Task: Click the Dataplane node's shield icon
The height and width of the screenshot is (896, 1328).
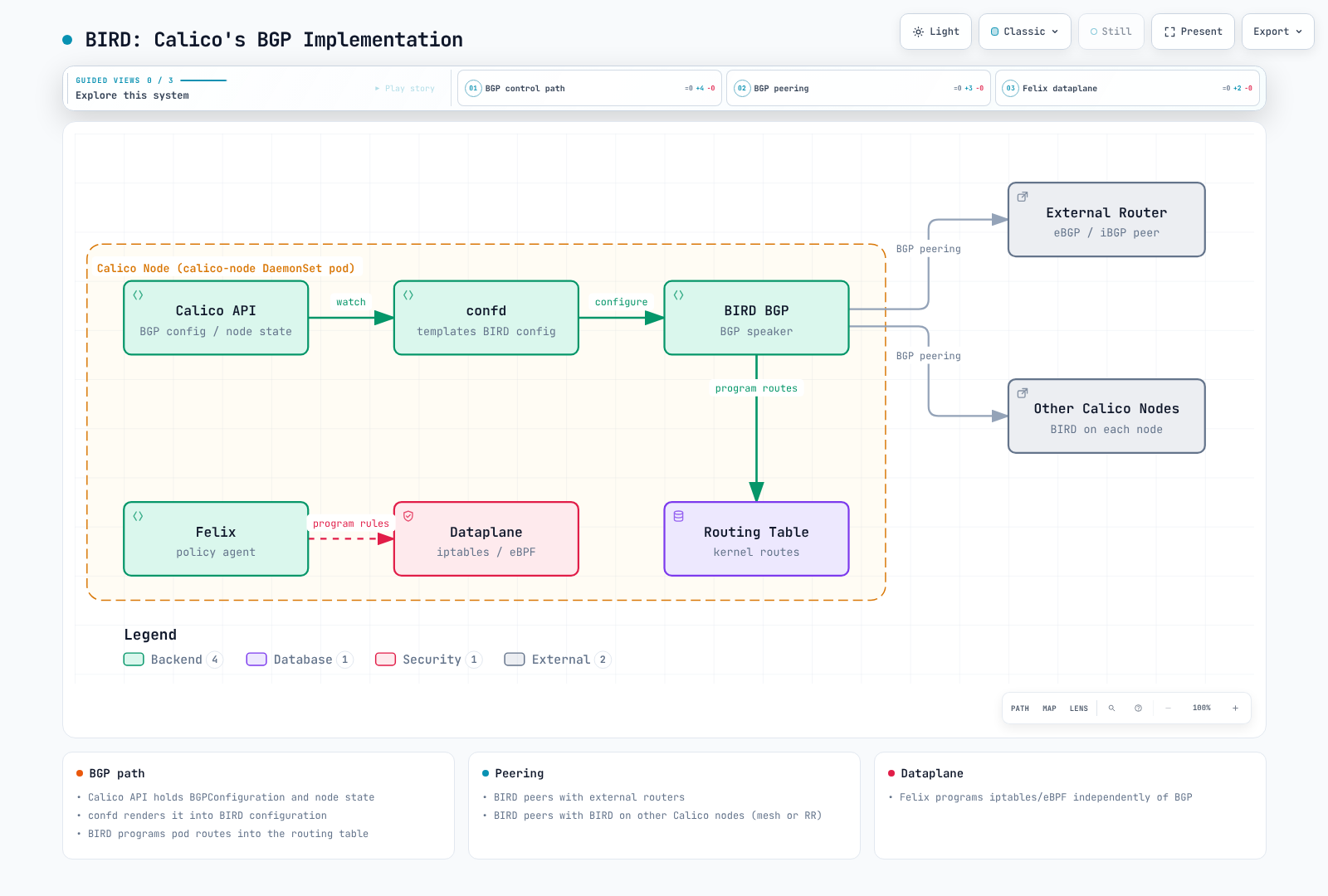Action: (408, 516)
